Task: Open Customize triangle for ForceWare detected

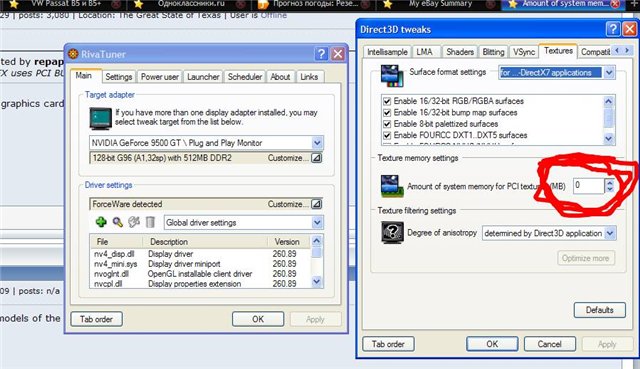Action: [316, 204]
